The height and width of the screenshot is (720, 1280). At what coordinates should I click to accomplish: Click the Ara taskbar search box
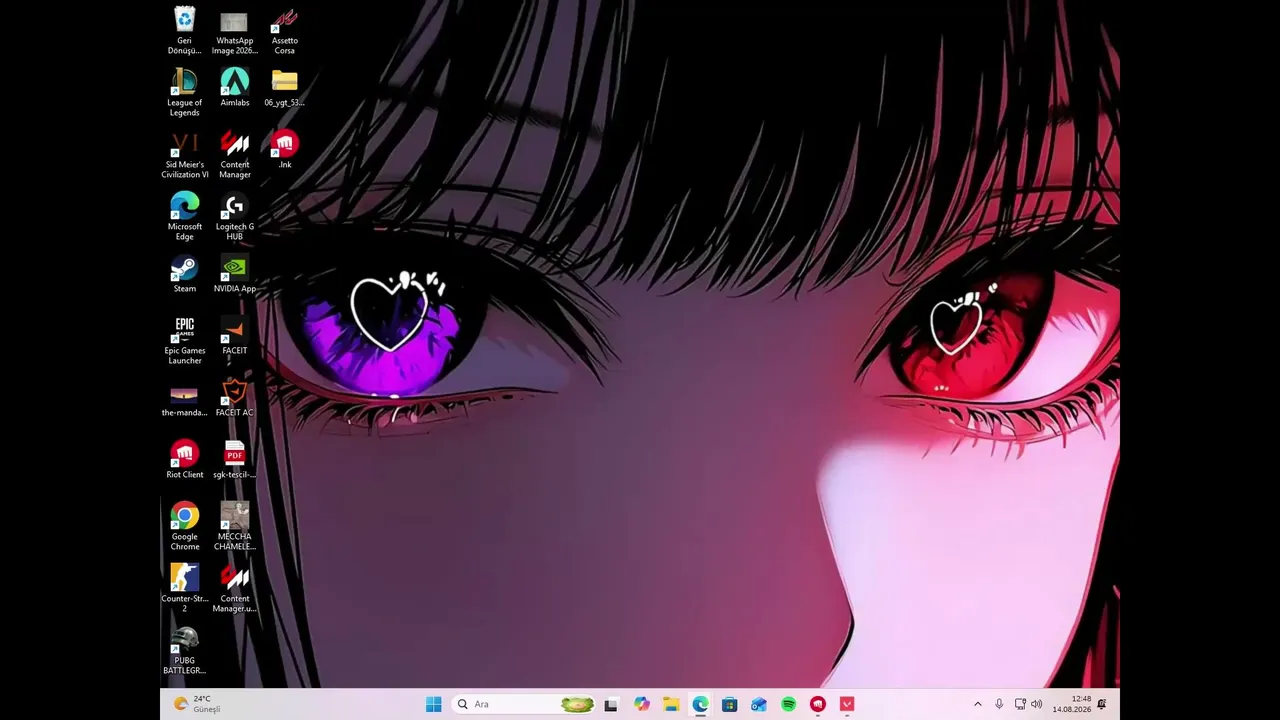click(x=524, y=704)
